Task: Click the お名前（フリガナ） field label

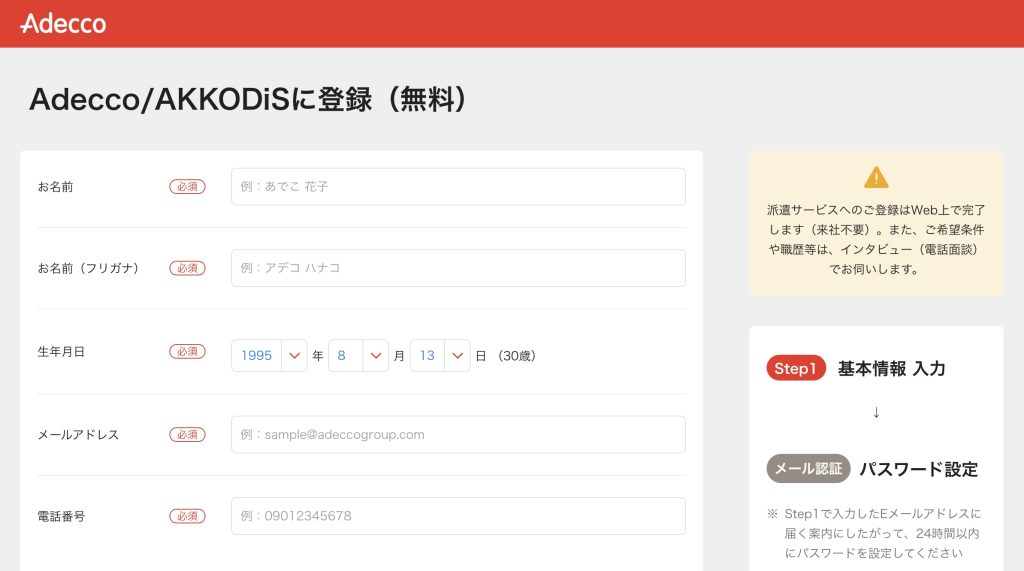Action: click(90, 268)
